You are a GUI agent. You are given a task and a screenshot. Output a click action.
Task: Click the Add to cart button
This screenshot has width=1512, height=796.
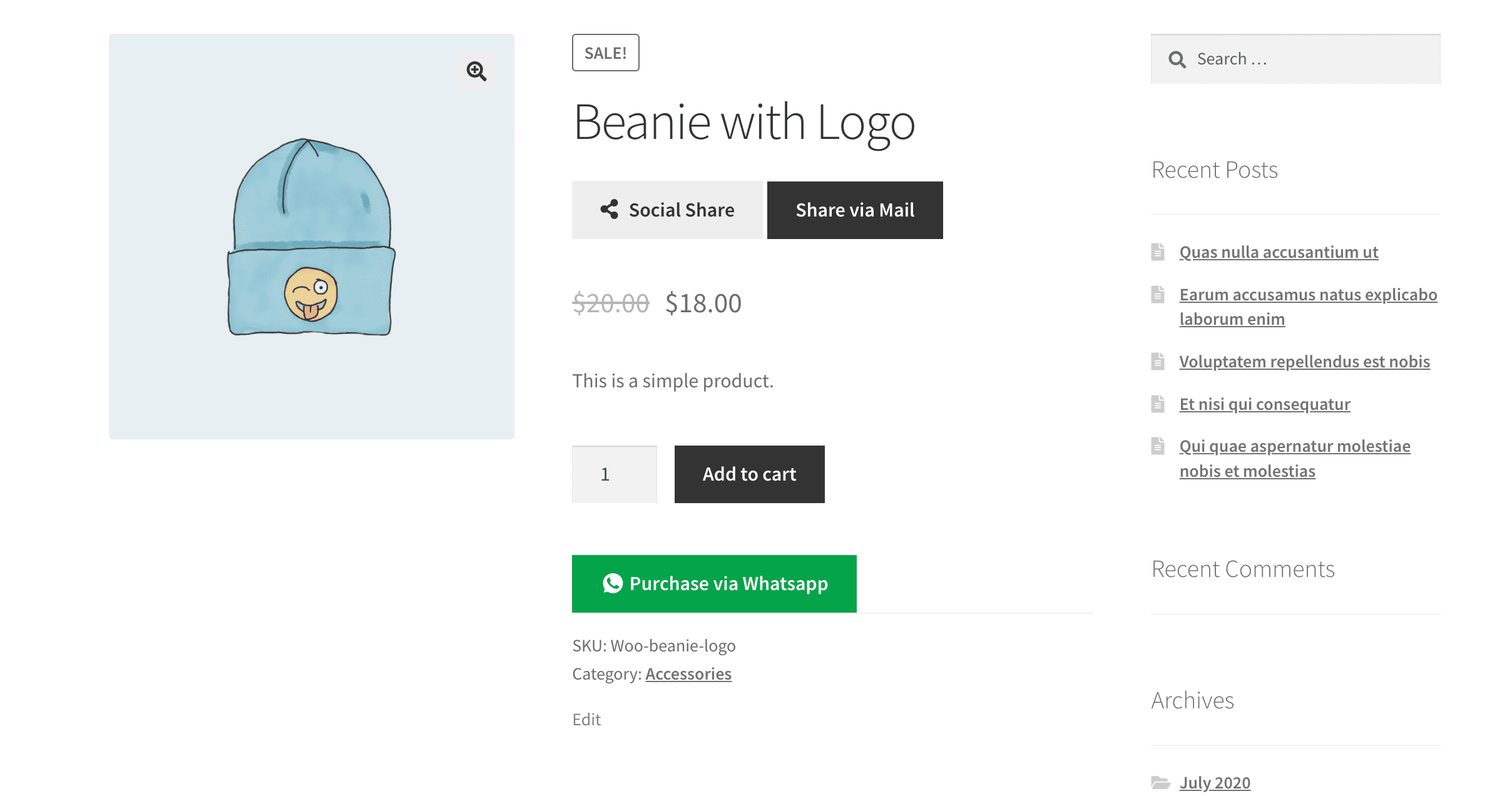[750, 474]
